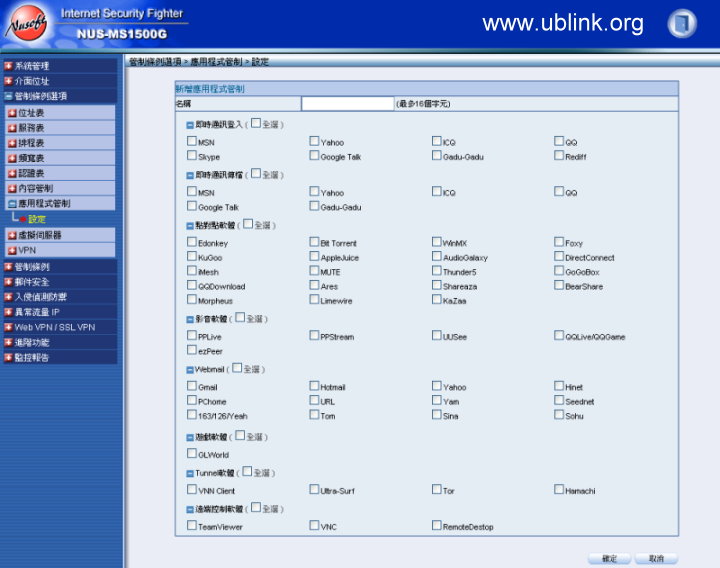Viewport: 720px width, 568px height.
Task: Collapse 遠端控制軟體 section icon
Action: (190, 509)
